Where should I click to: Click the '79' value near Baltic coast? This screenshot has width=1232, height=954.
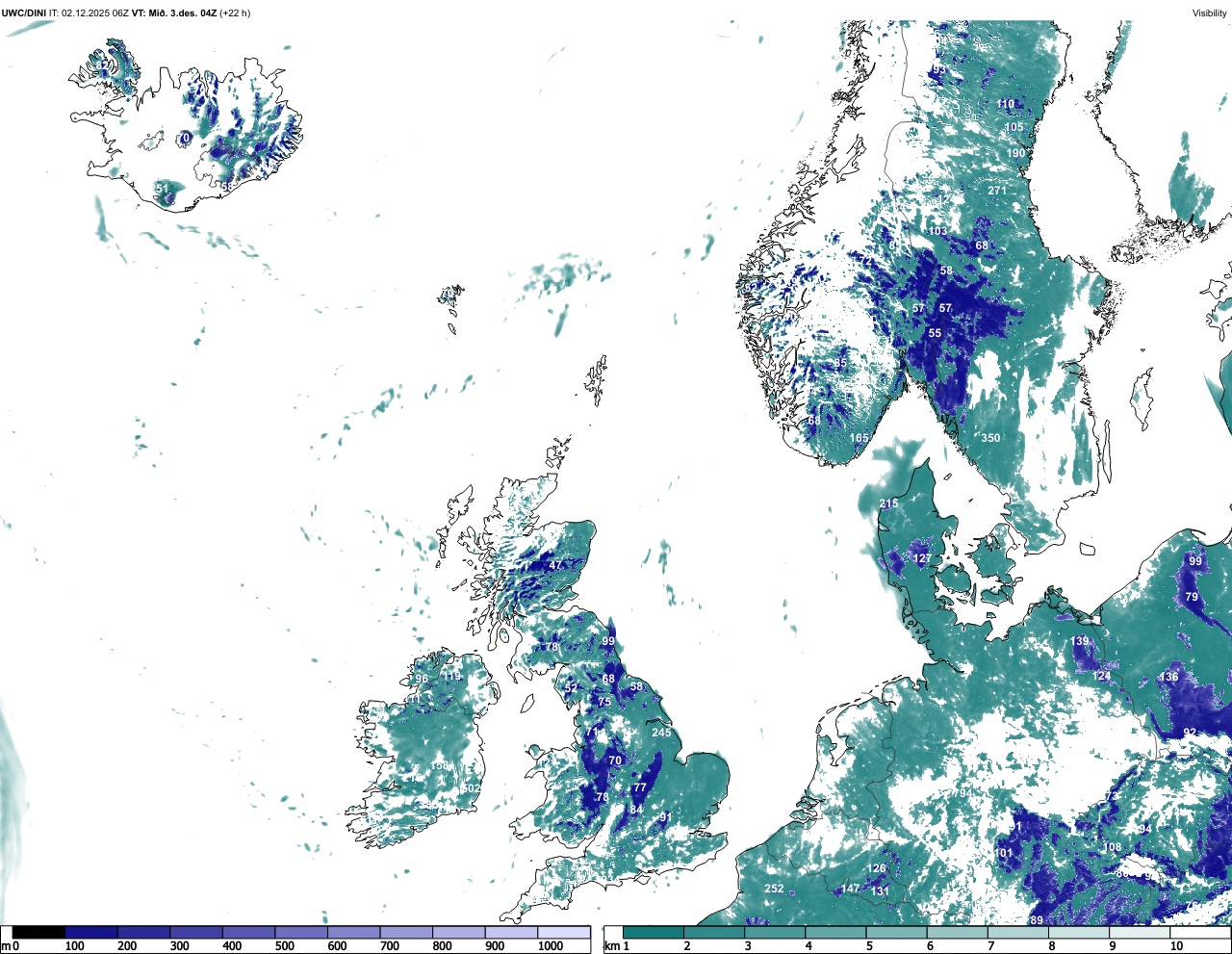click(x=1192, y=598)
